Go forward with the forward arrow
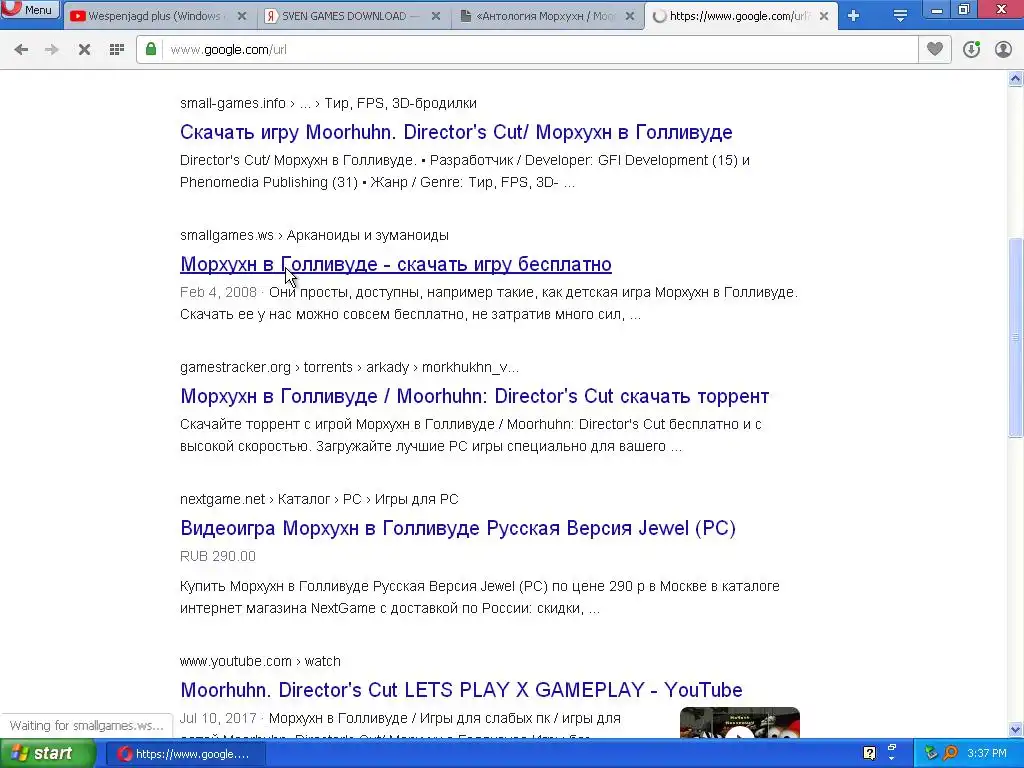Viewport: 1024px width, 768px height. pyautogui.click(x=52, y=50)
